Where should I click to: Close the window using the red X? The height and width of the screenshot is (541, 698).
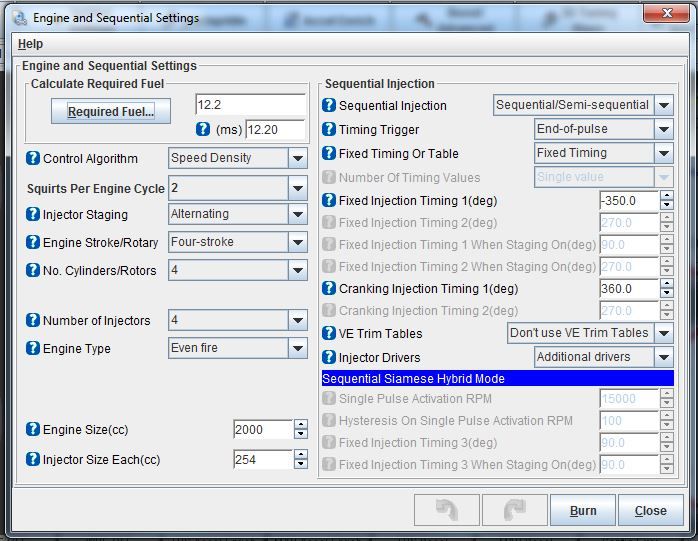666,13
